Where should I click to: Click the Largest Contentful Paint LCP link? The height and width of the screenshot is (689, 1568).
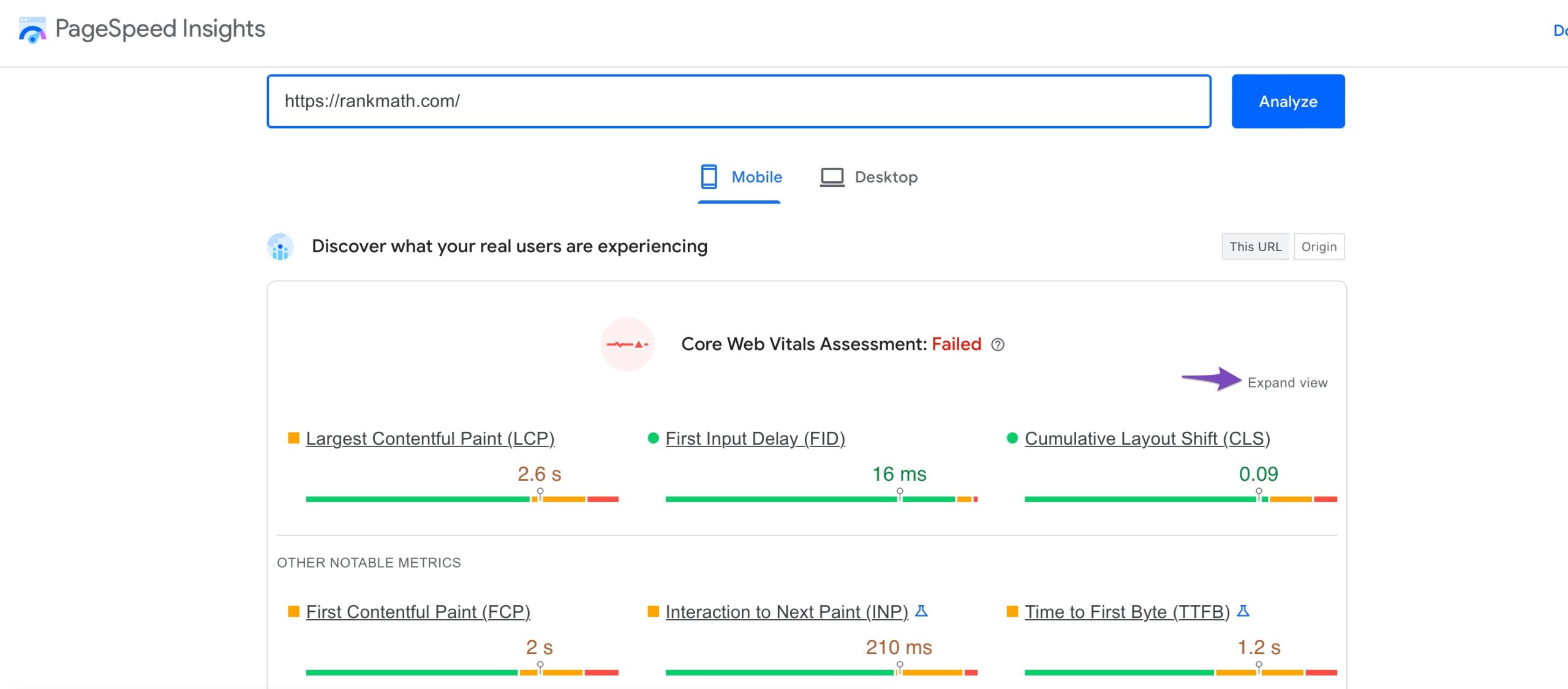pos(432,438)
